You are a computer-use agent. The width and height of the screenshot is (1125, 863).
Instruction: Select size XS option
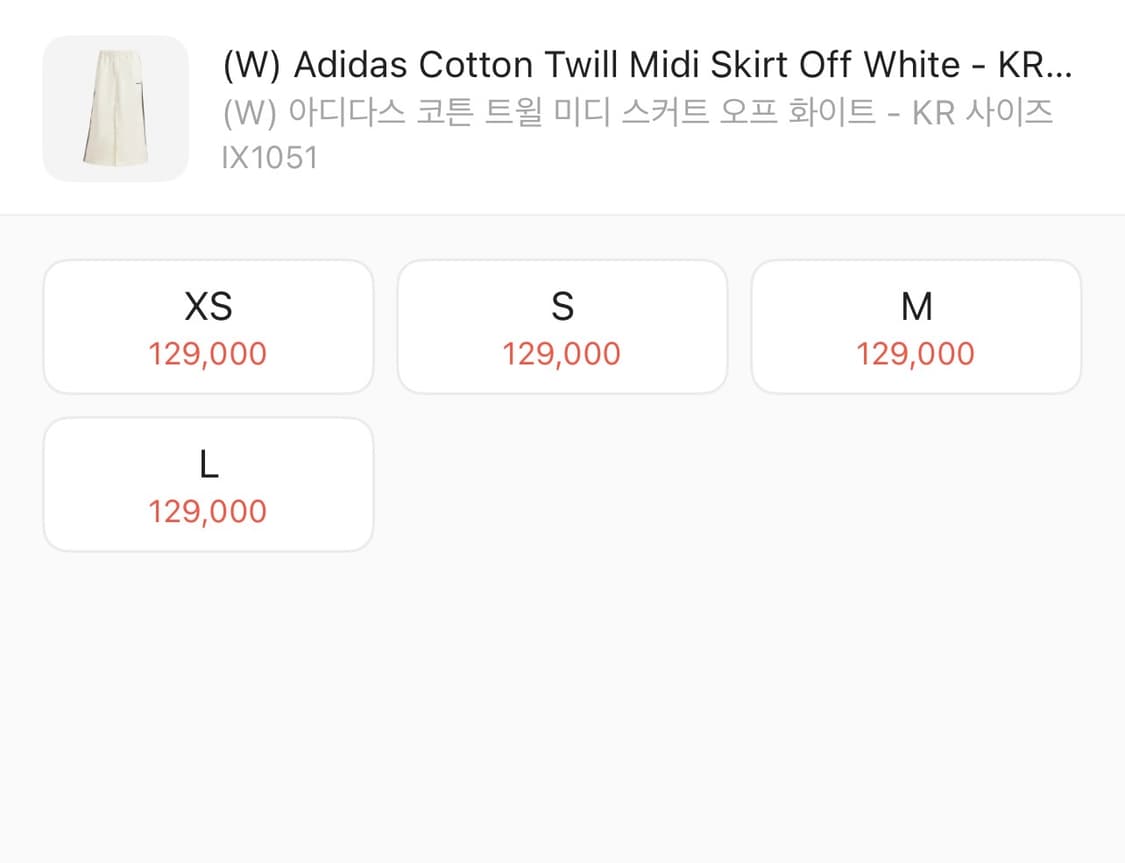pos(209,327)
